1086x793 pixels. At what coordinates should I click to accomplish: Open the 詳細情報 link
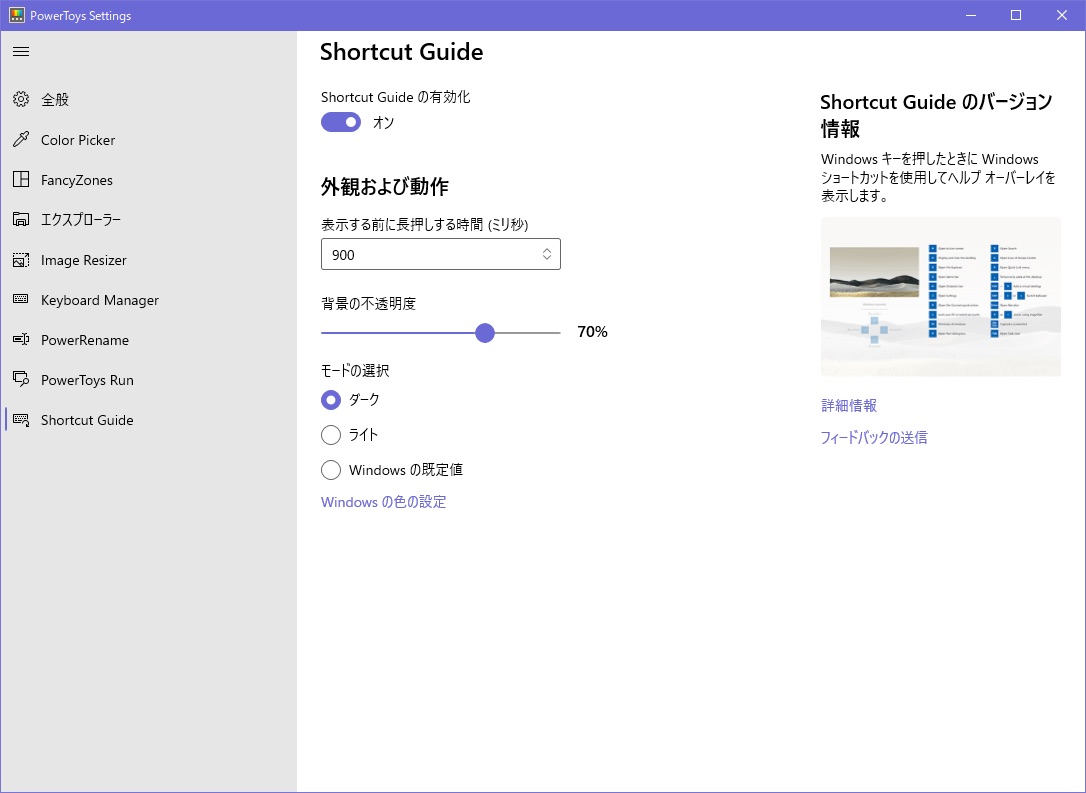(849, 406)
